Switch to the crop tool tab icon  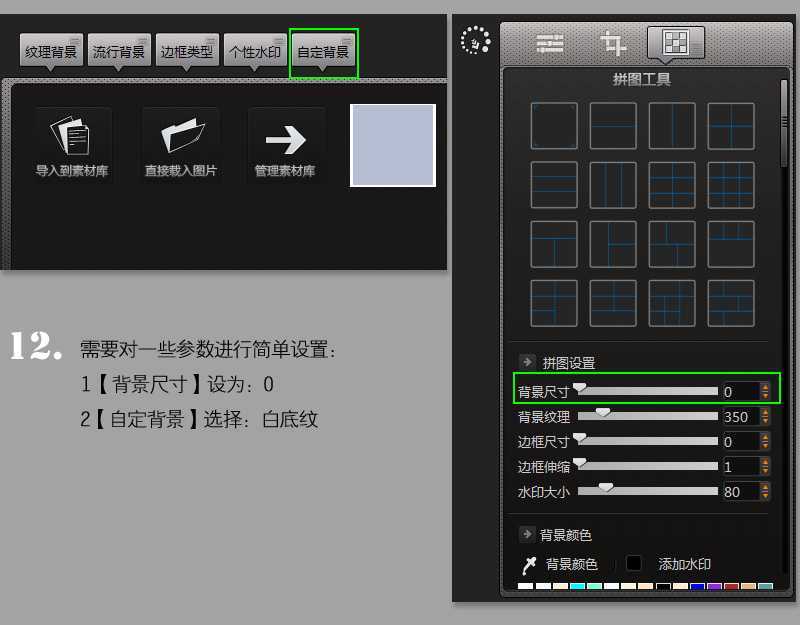613,44
